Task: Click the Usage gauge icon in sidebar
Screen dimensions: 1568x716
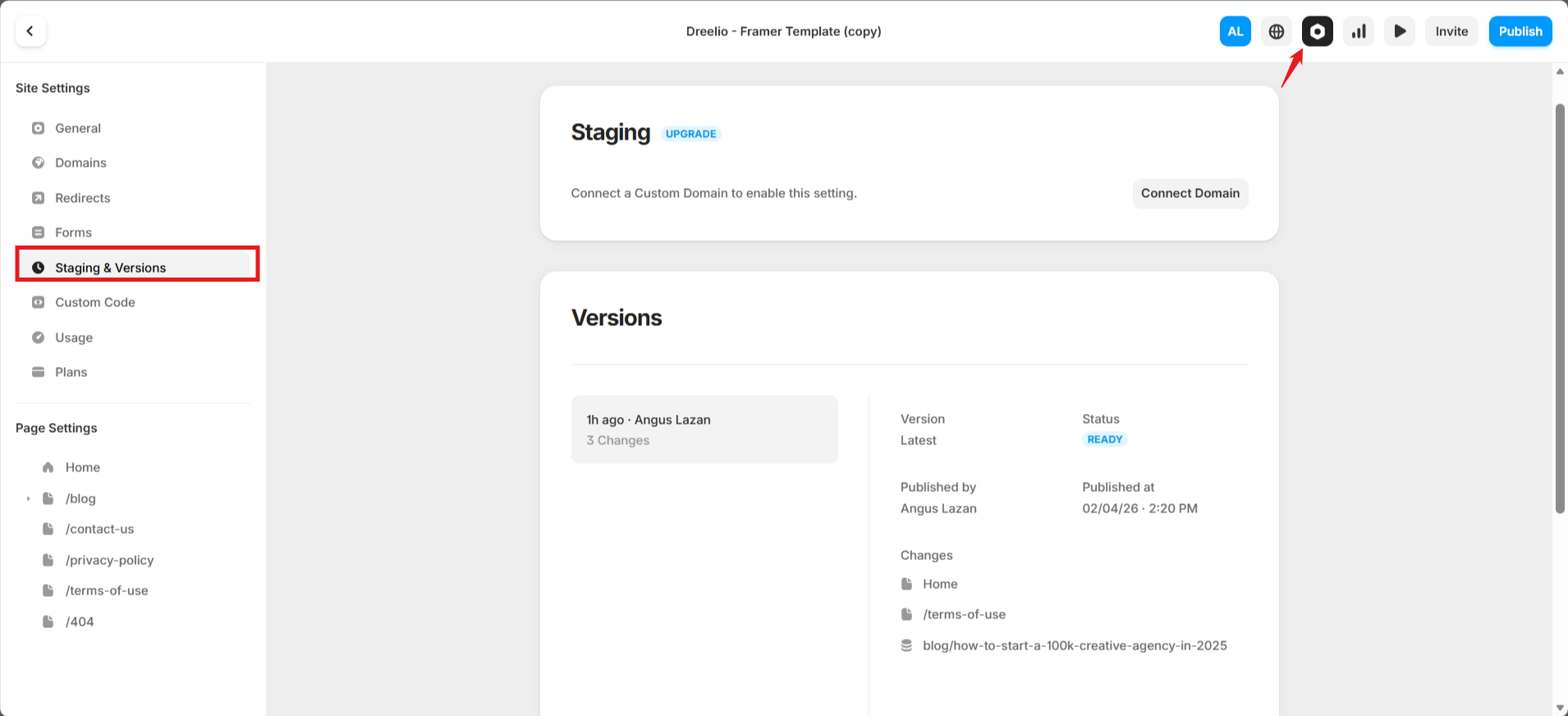Action: point(38,337)
